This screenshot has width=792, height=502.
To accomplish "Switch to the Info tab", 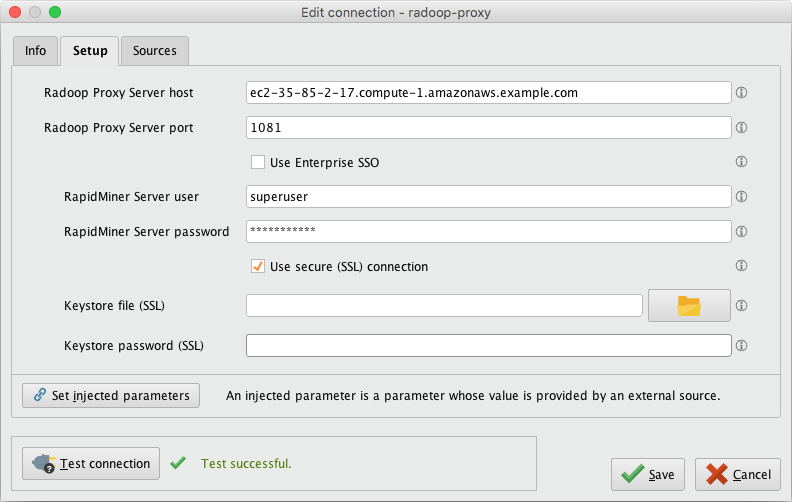I will [x=35, y=51].
